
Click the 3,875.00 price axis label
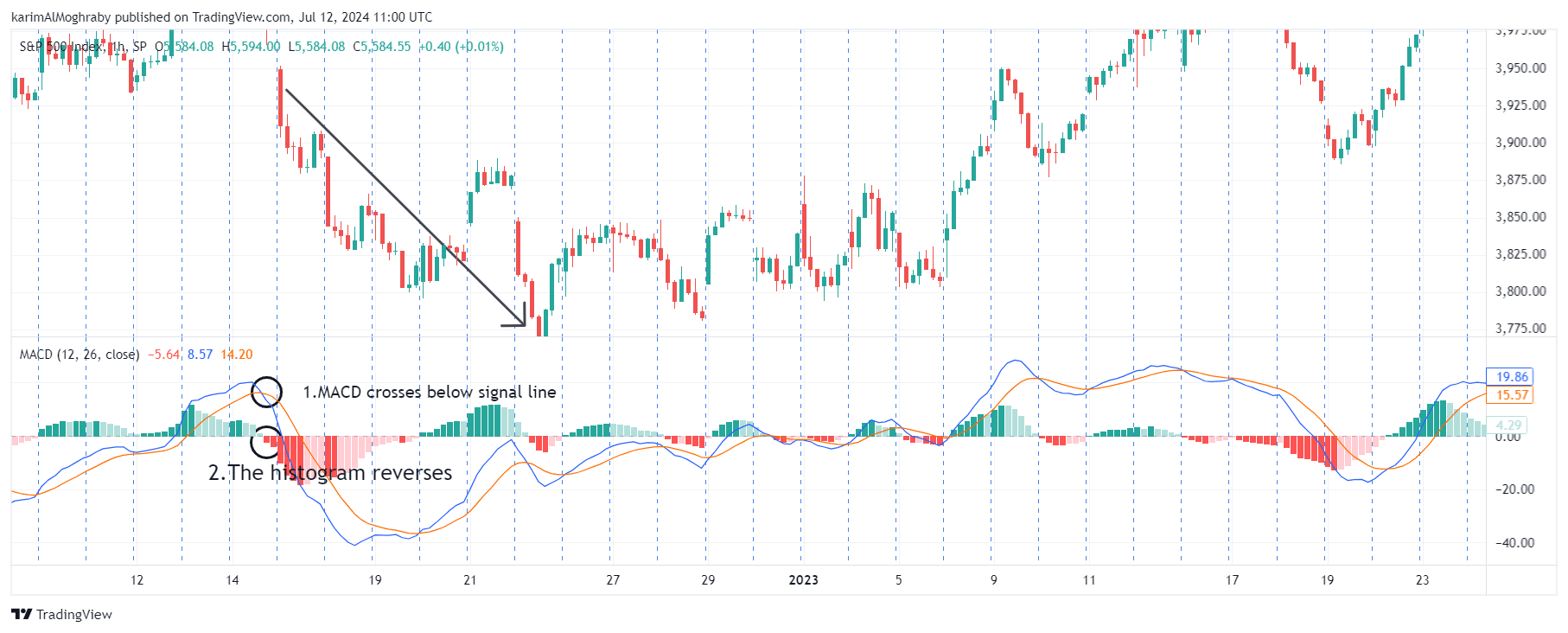tap(1520, 179)
